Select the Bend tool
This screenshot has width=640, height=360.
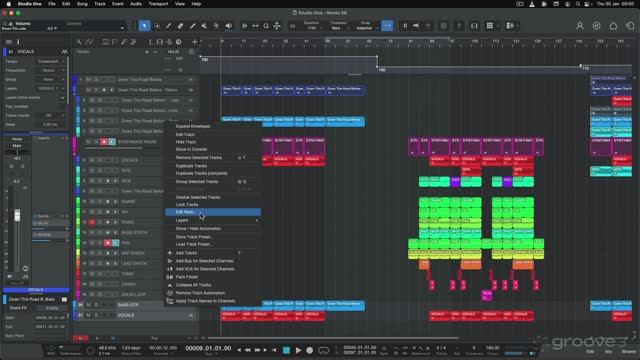coord(216,26)
